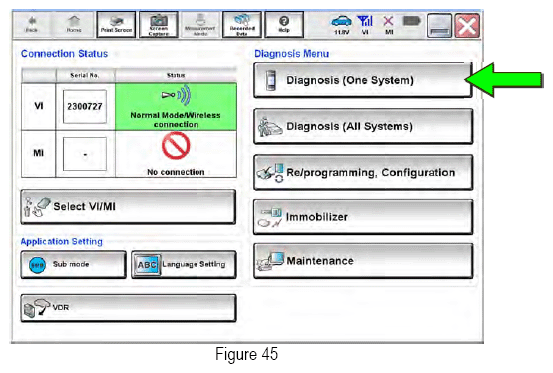This screenshot has width=553, height=373.
Task: Click the Maintenance computer icon
Action: click(x=271, y=261)
